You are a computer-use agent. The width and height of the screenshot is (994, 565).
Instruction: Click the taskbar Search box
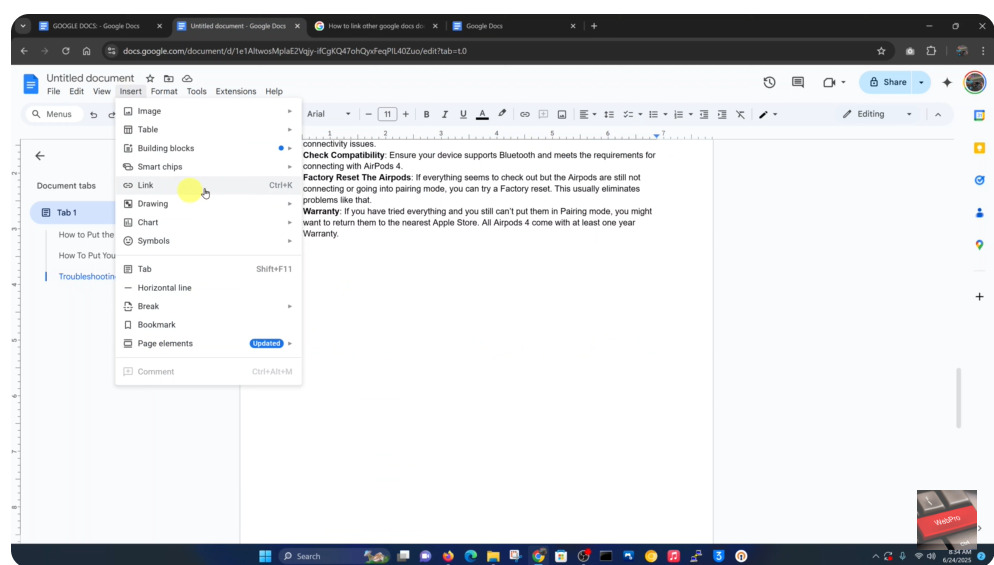[x=333, y=556]
